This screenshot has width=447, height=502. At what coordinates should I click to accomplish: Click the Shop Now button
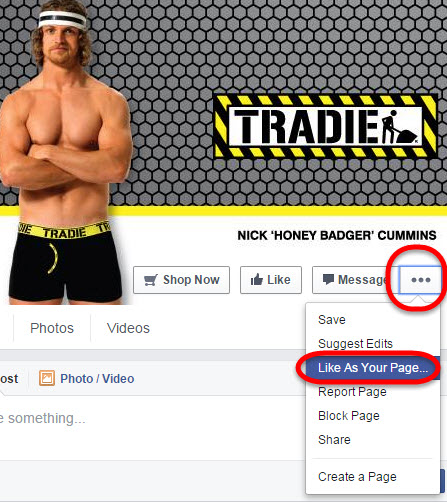pyautogui.click(x=181, y=280)
